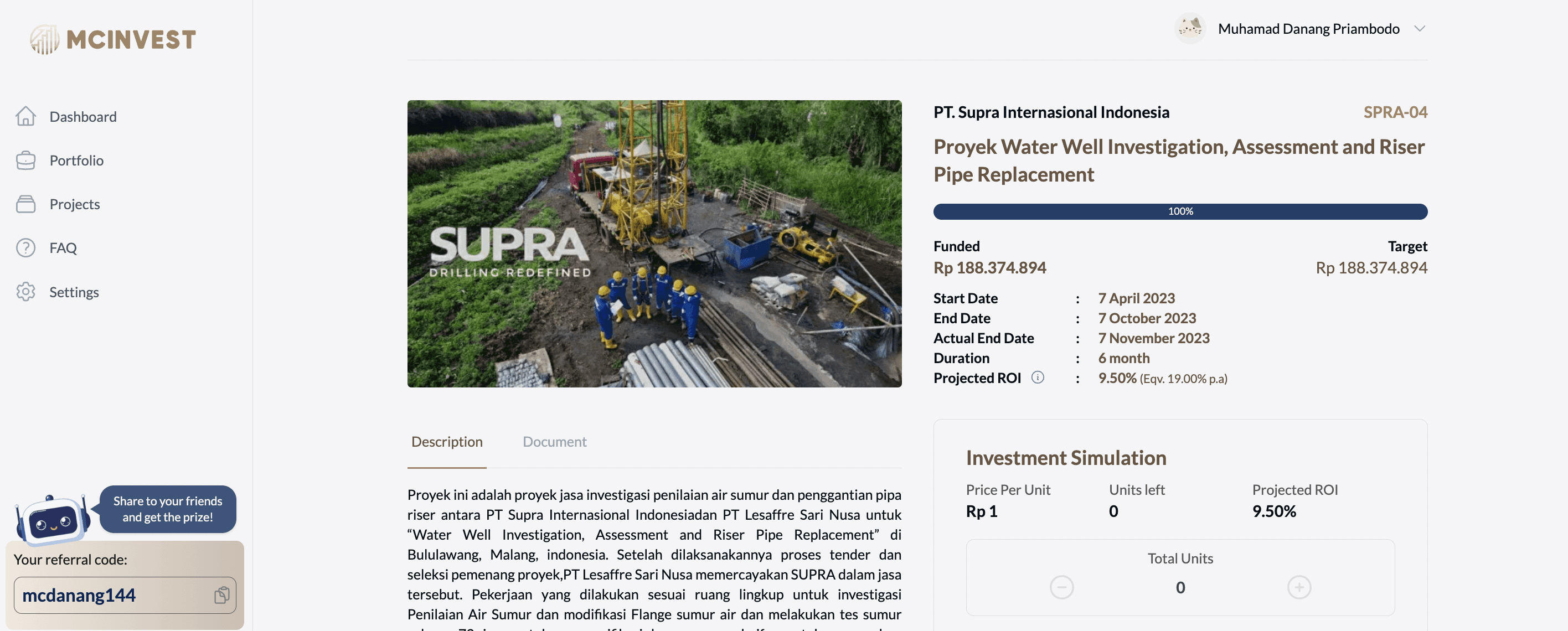Viewport: 1568px width, 631px height.
Task: Click the FAQ question mark icon
Action: pos(25,247)
